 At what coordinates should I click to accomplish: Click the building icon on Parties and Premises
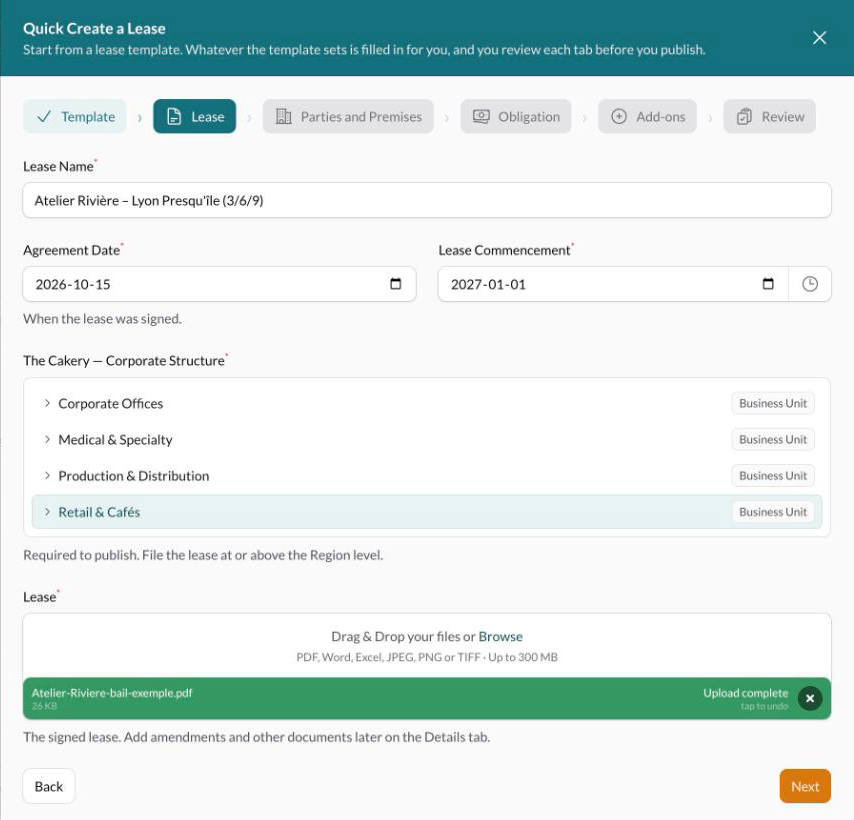283,117
